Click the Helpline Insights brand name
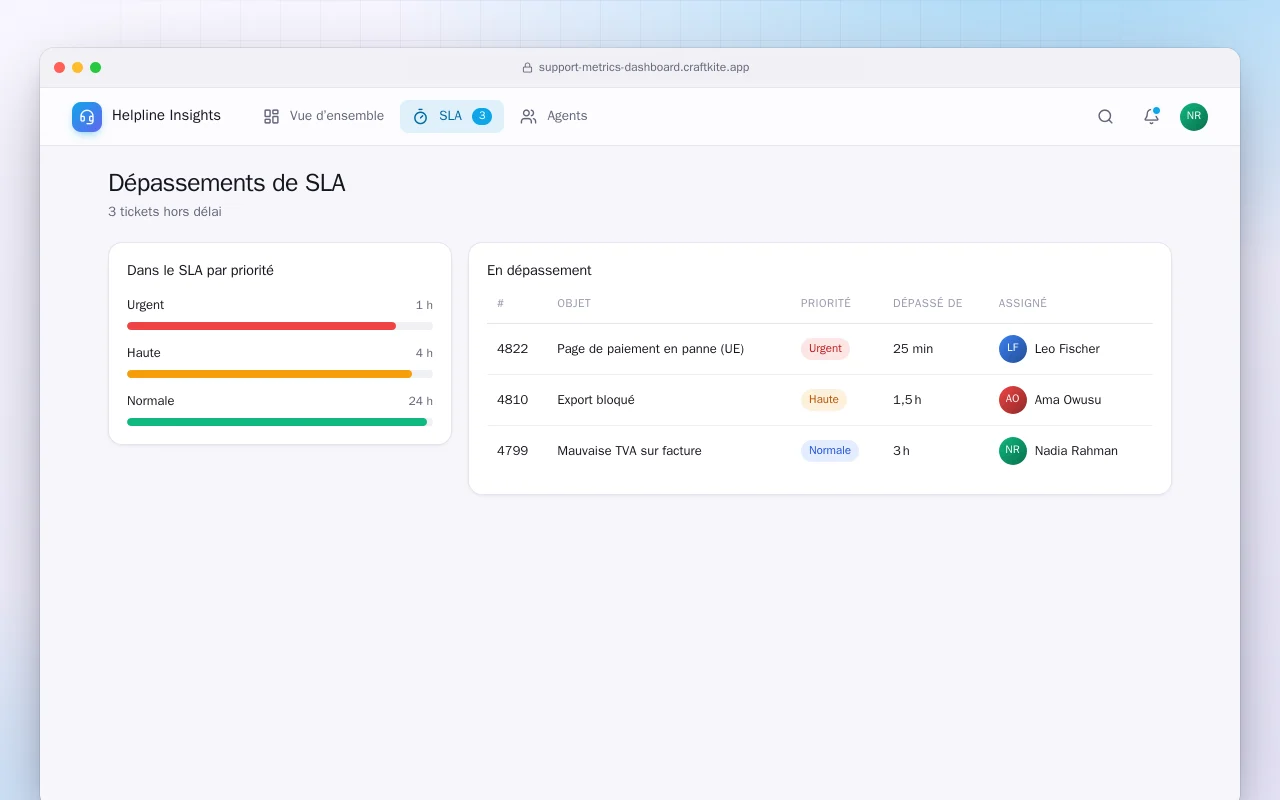 [166, 116]
